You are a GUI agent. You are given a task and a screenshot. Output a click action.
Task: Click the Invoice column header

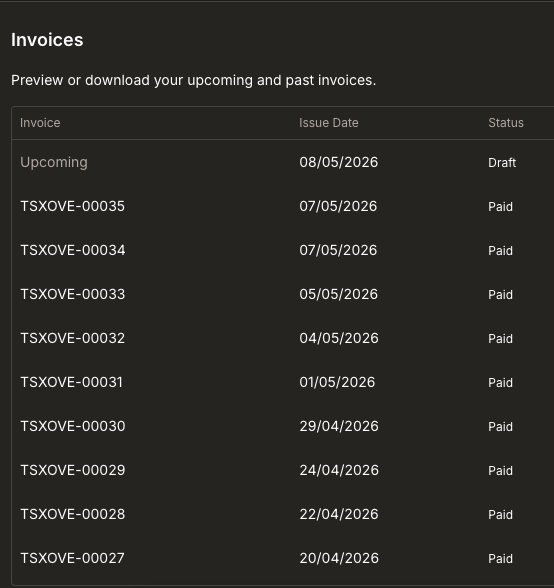(x=40, y=123)
